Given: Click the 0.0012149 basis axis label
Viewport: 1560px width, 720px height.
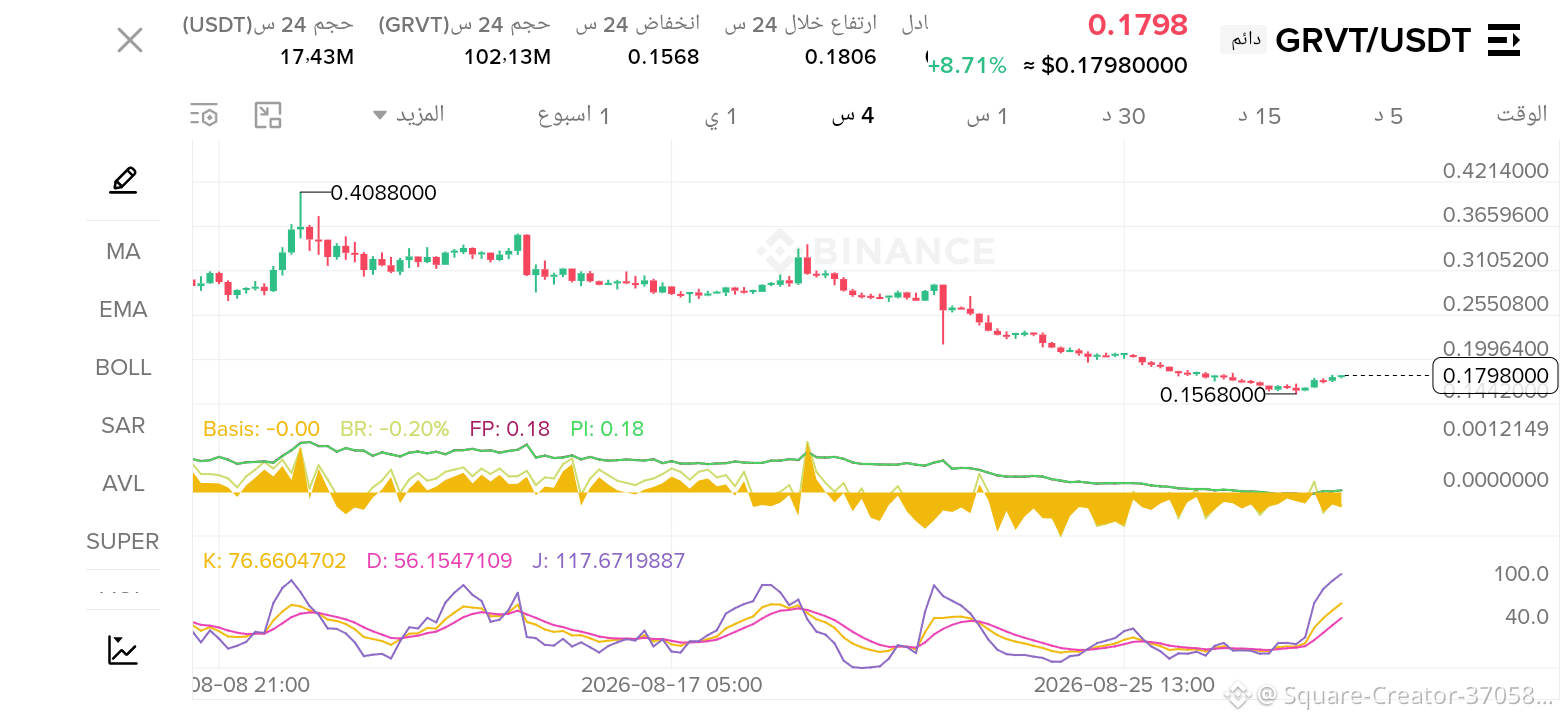Looking at the screenshot, I should pos(1495,429).
